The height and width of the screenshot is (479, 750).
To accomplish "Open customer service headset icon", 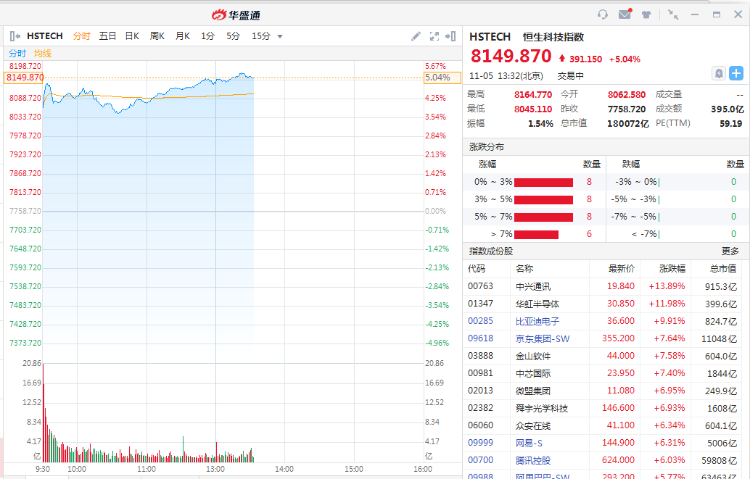I will point(603,14).
